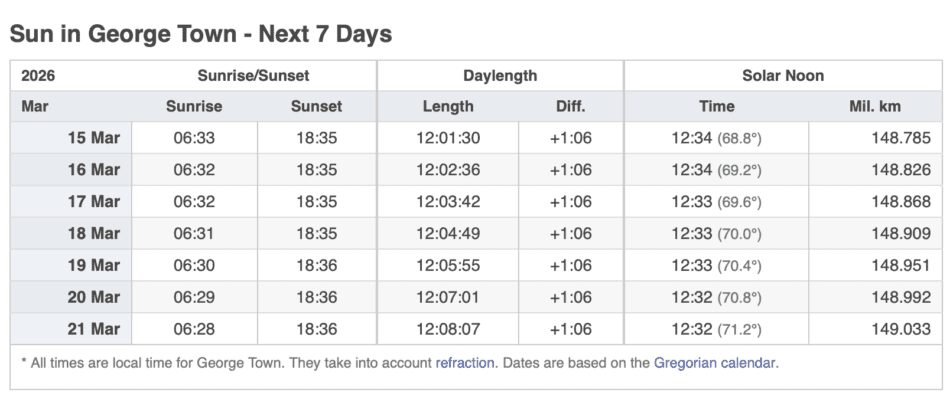The height and width of the screenshot is (406, 950).
Task: Click the 12:08:07 daylength value
Action: (448, 330)
